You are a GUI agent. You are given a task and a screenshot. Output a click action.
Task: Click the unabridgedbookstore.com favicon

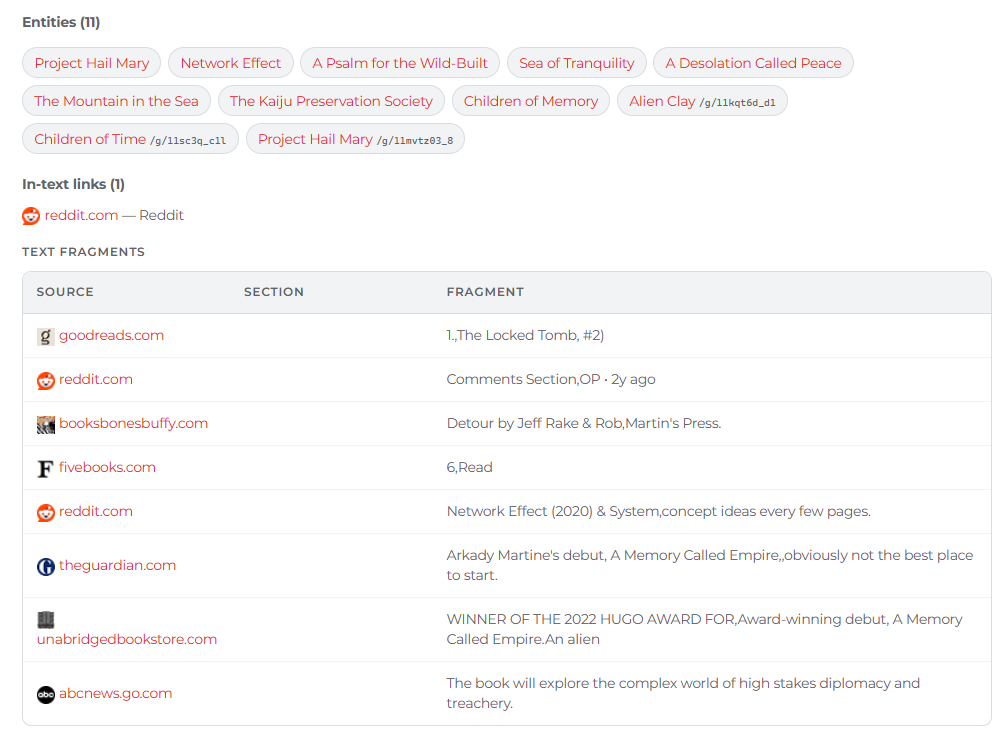click(x=45, y=619)
